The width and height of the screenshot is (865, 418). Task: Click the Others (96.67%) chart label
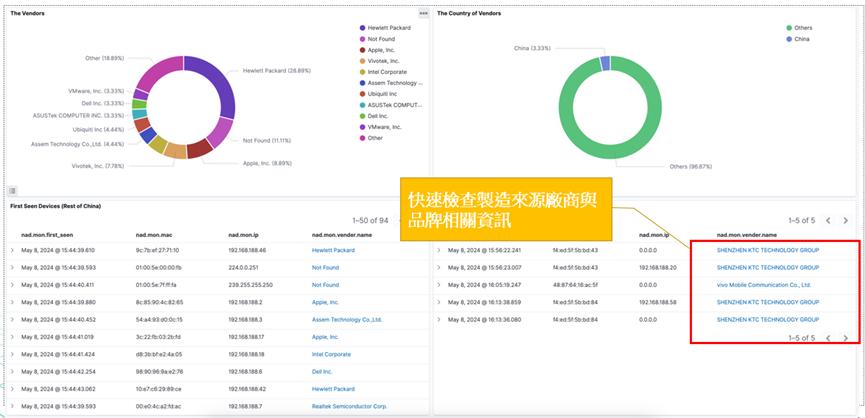pos(691,166)
